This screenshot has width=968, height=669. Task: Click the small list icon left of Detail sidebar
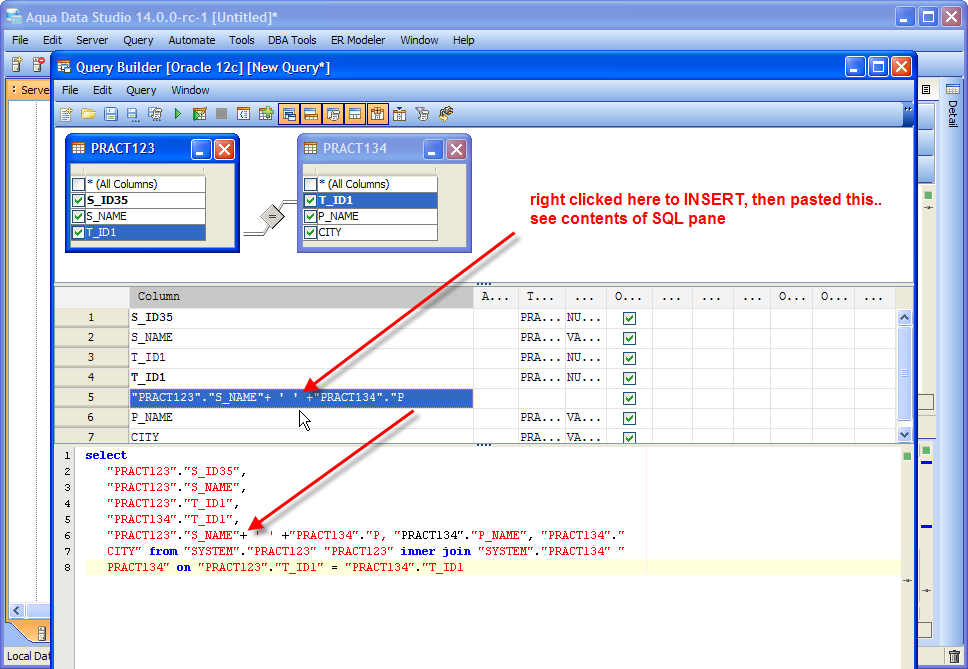coord(926,89)
